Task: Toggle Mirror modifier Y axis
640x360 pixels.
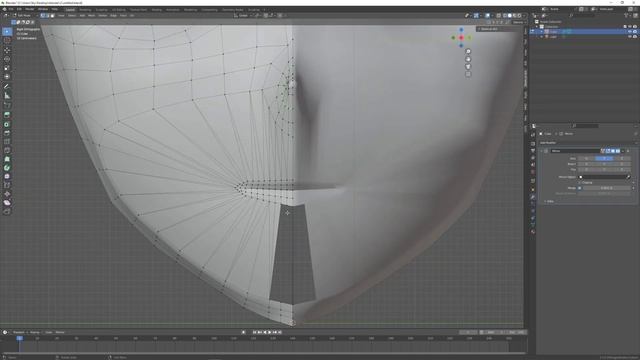Action: coord(604,158)
